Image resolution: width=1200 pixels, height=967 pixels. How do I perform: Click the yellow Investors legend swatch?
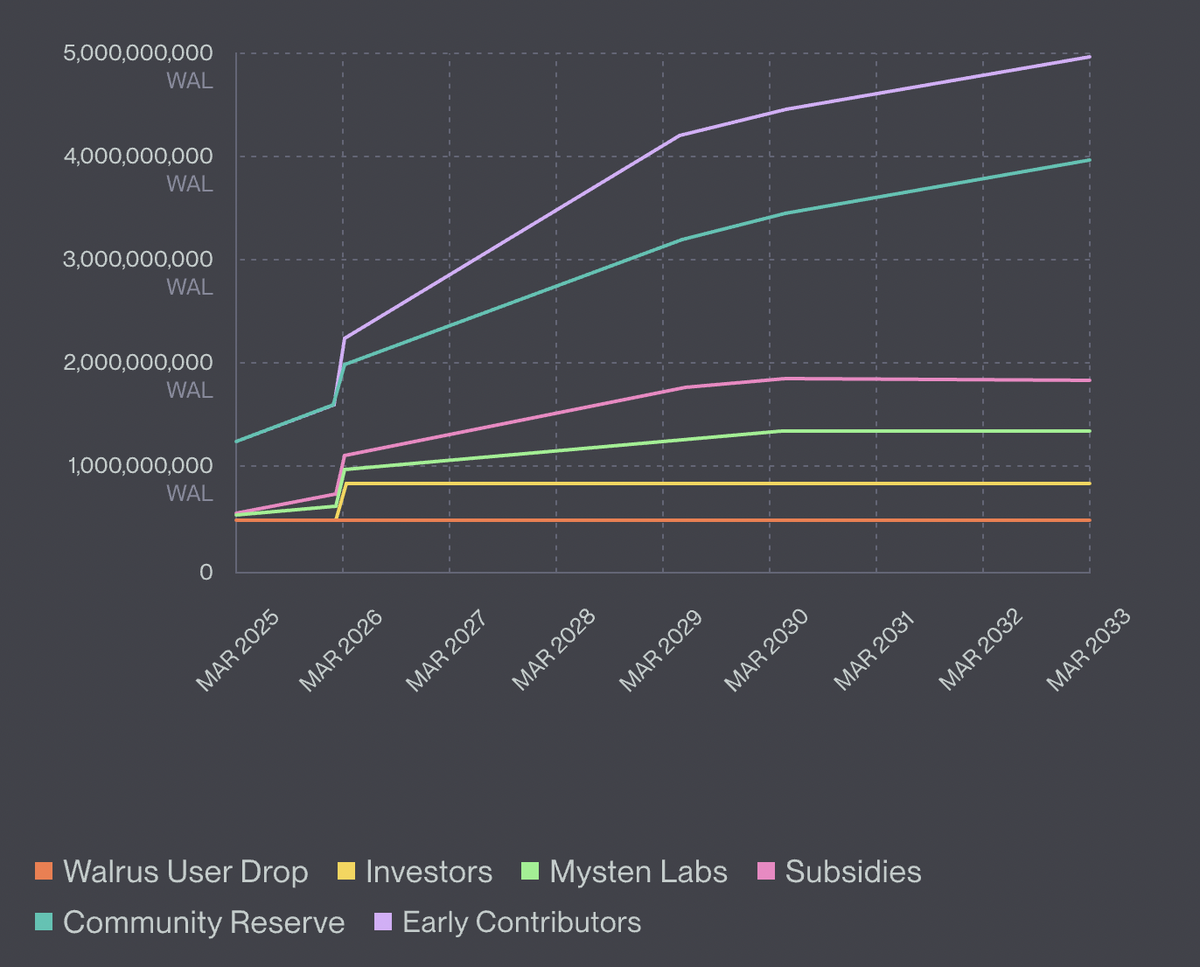[346, 871]
